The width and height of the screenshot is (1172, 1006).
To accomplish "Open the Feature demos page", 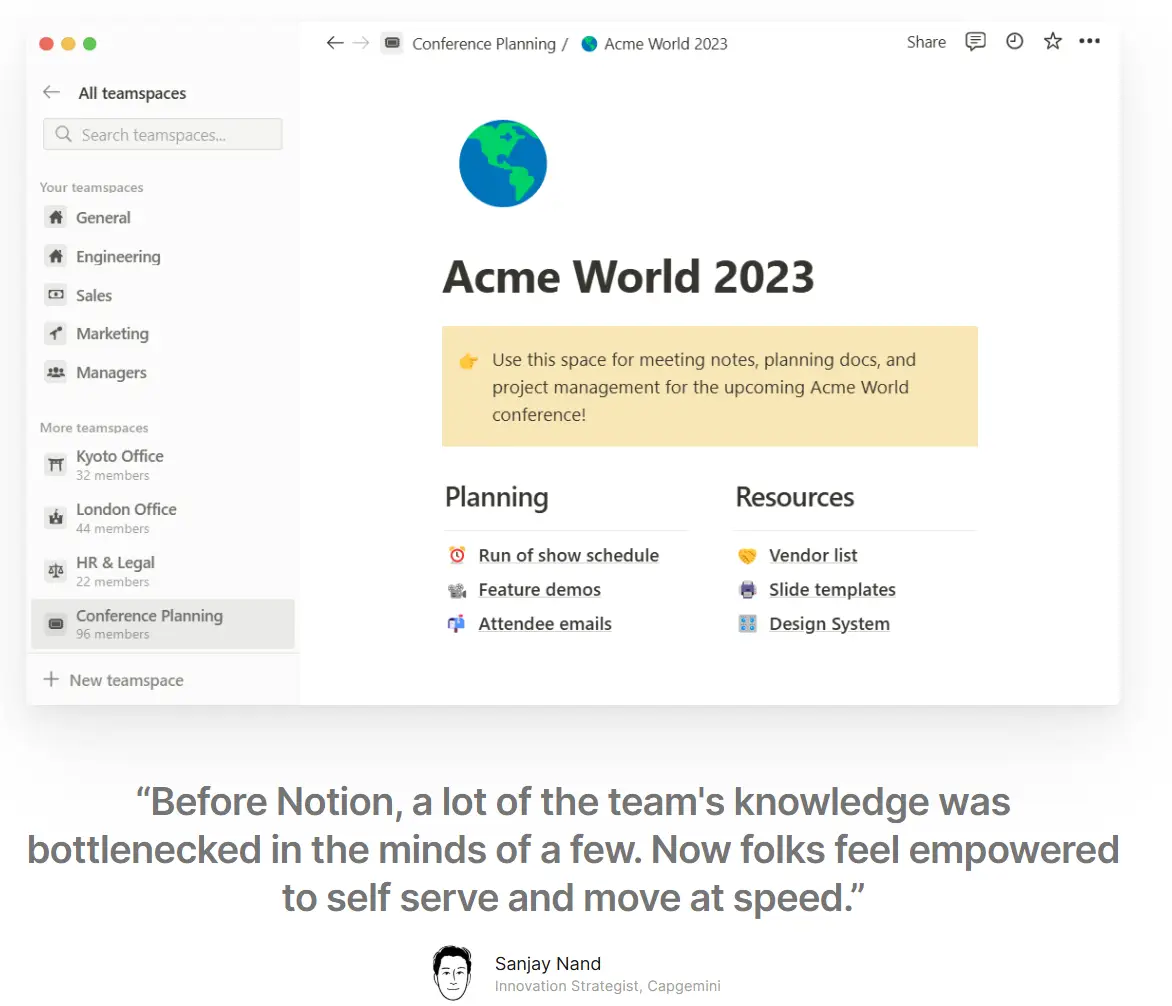I will pyautogui.click(x=539, y=590).
